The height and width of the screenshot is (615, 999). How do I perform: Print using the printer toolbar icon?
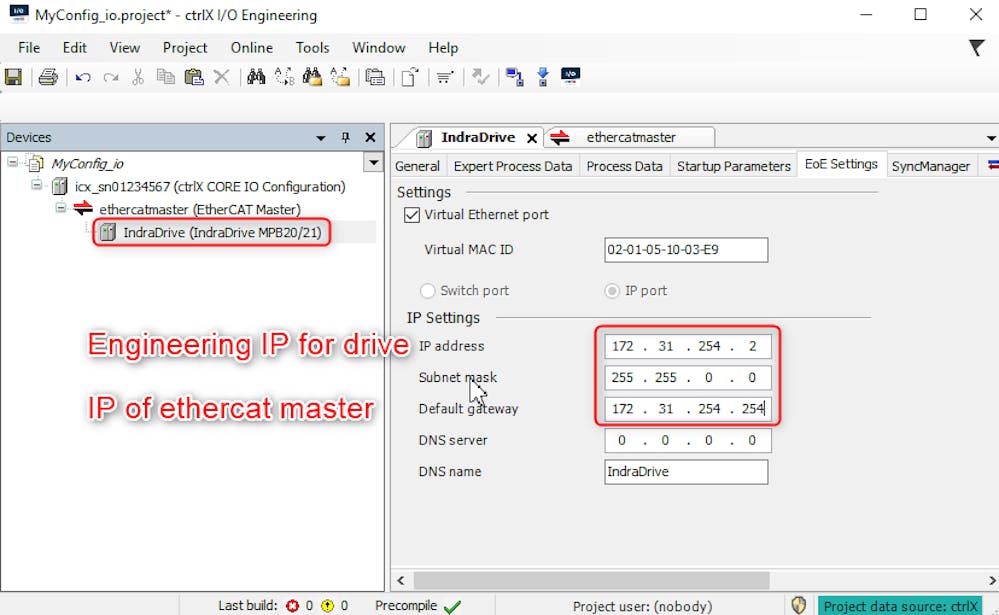(48, 77)
